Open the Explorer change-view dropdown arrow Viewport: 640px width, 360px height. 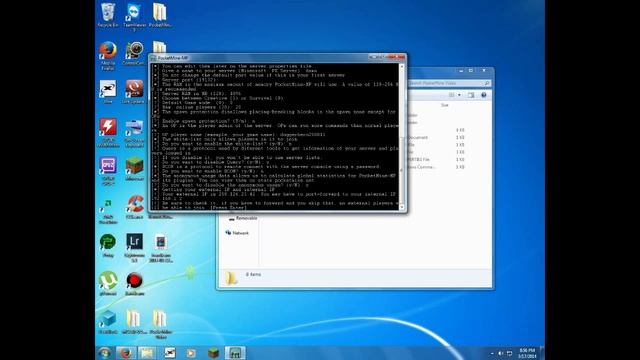click(460, 95)
